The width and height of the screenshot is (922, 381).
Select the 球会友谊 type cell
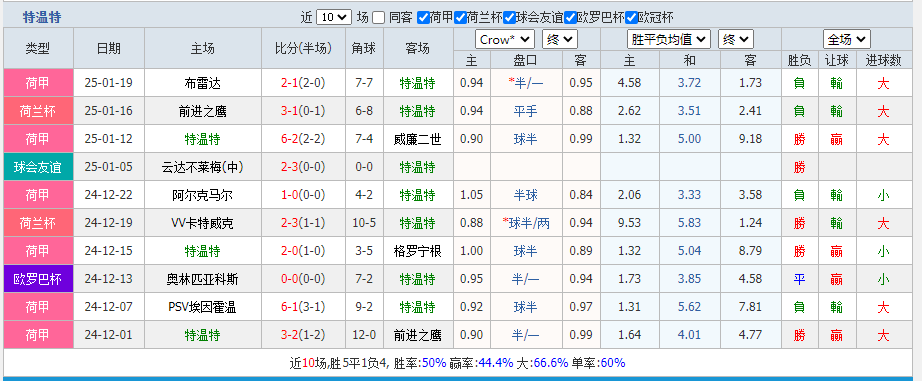click(38, 167)
